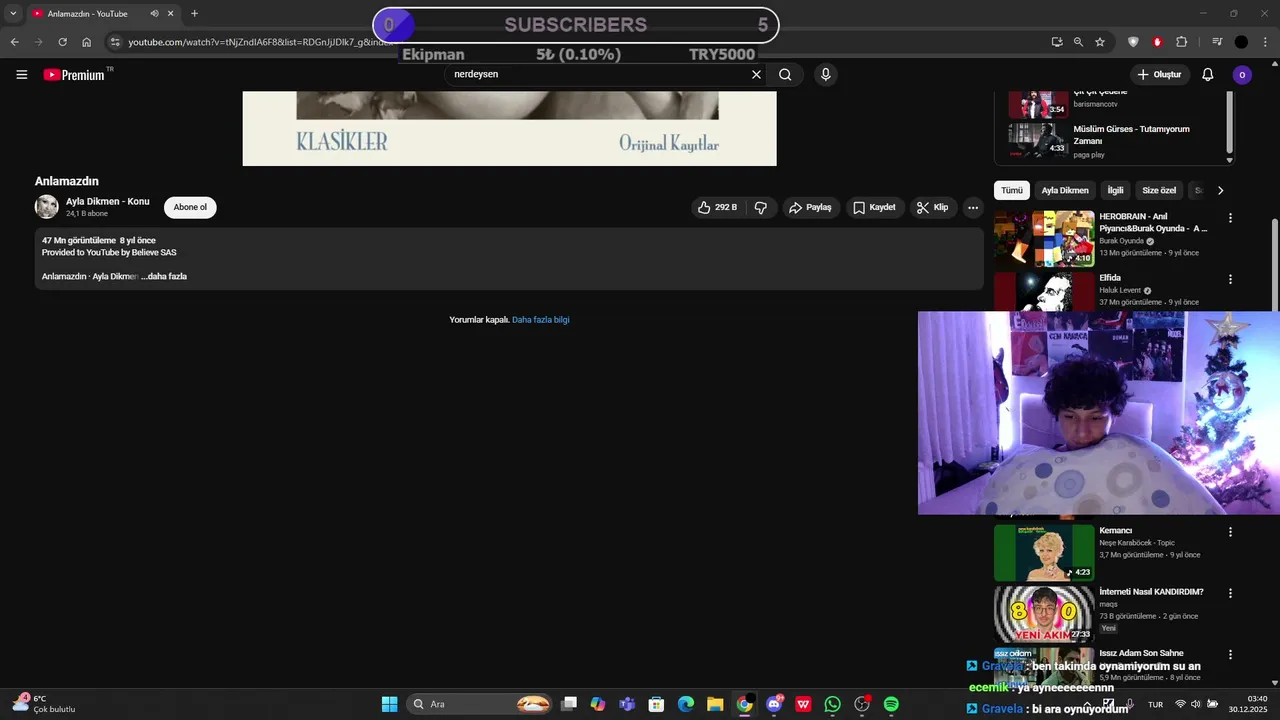Select the Tümü filter chip
1280x720 pixels.
(1012, 190)
